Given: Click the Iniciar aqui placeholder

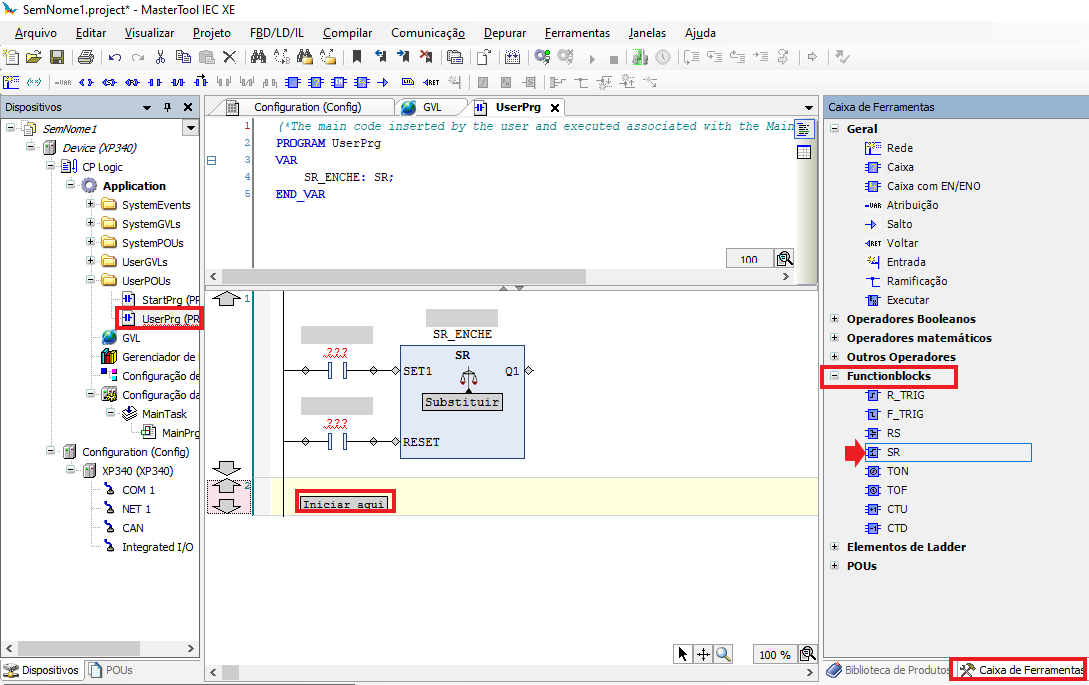Looking at the screenshot, I should click(344, 504).
